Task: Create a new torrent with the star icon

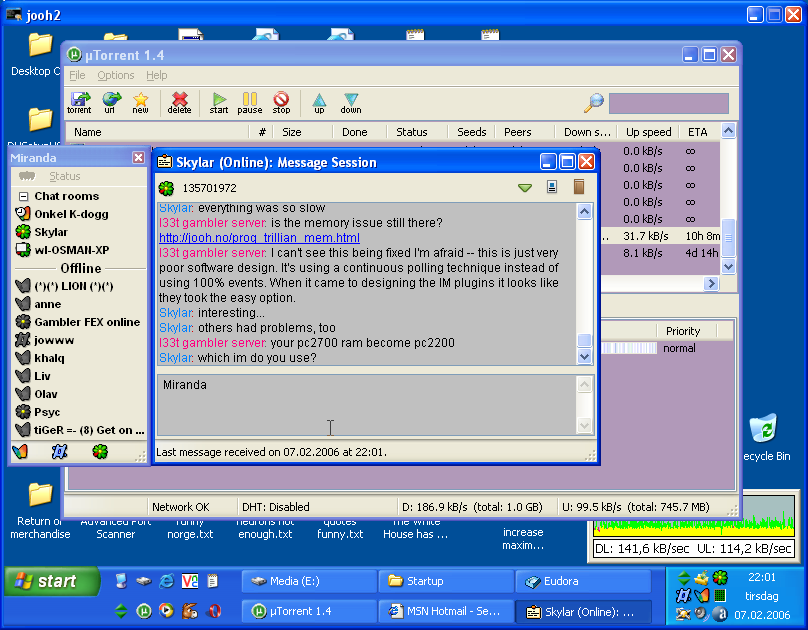Action: coord(140,102)
